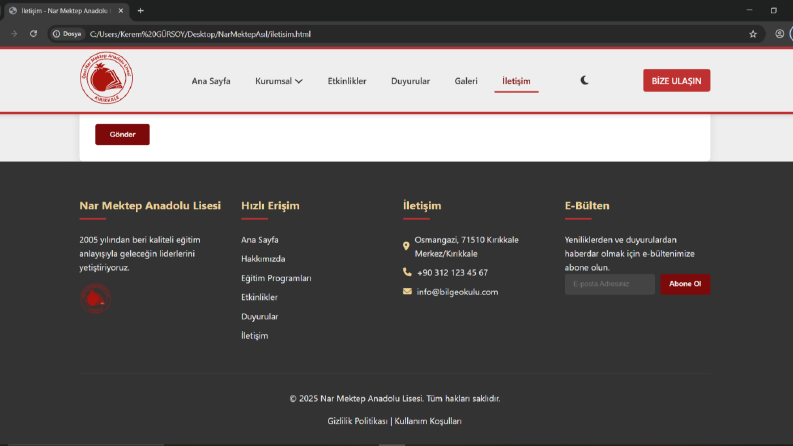The width and height of the screenshot is (793, 446).
Task: Submit the form with Gönder button
Action: pyautogui.click(x=122, y=135)
